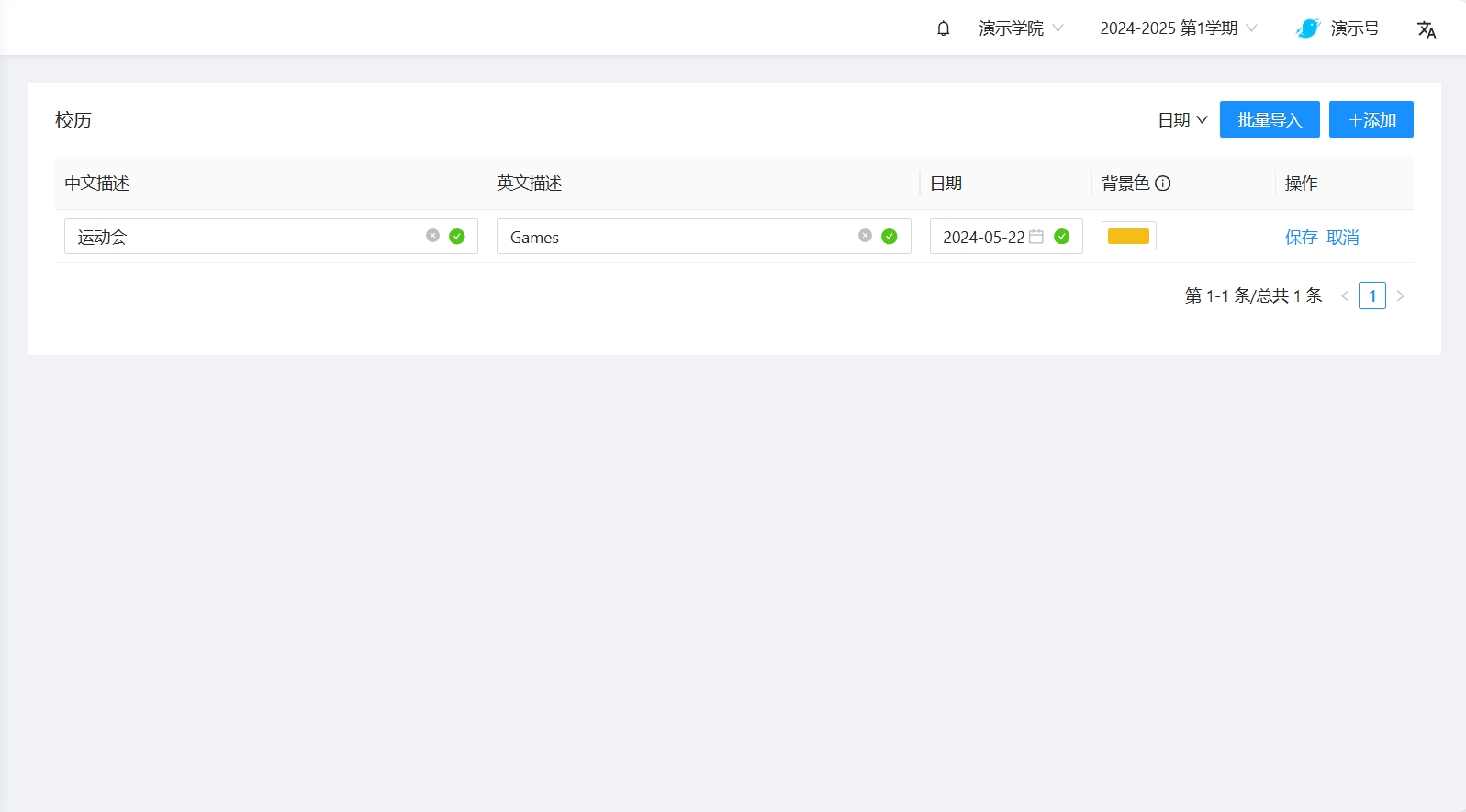Screen dimensions: 1466x812
Task: Clear the Games English description field
Action: pyautogui.click(x=865, y=236)
